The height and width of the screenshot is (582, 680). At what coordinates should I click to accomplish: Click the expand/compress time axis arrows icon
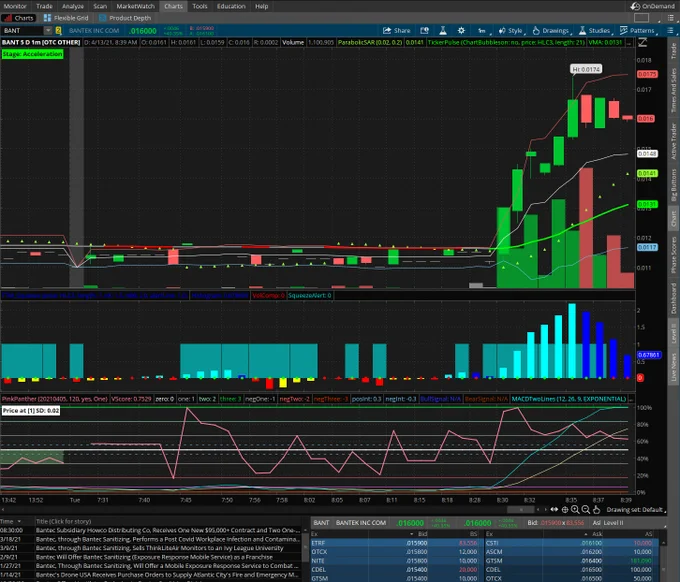(554, 510)
